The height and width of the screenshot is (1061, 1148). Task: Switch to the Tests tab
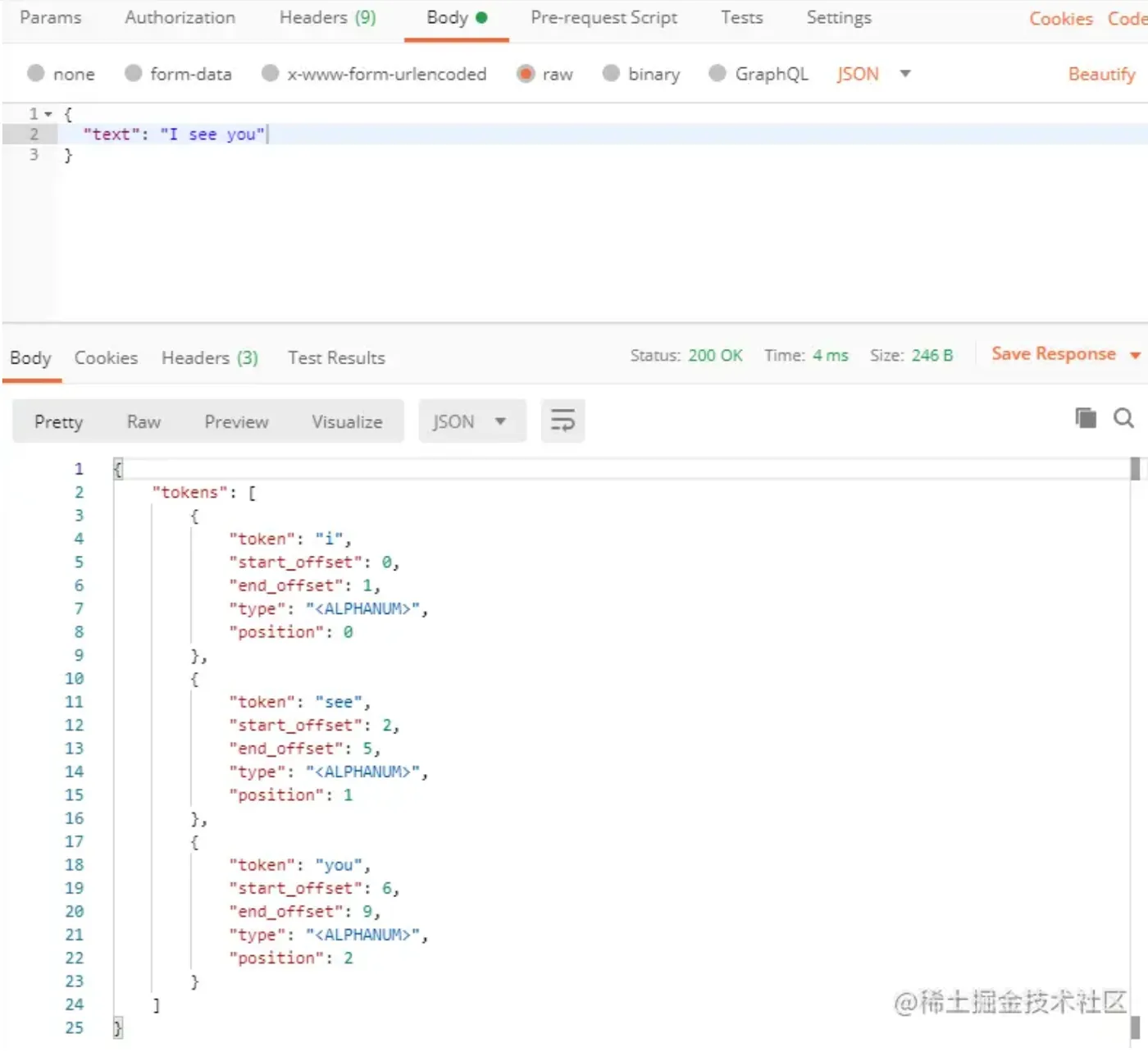point(741,17)
